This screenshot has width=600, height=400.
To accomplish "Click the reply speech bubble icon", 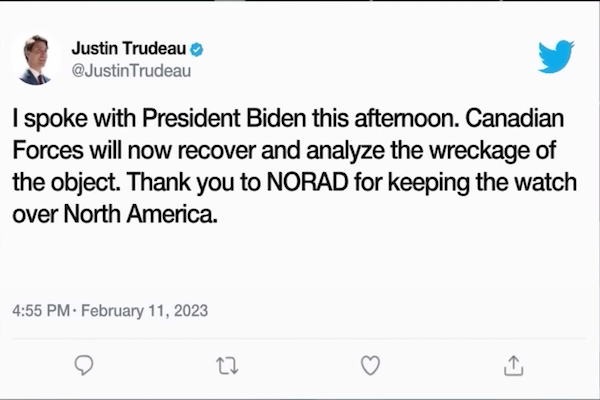I will (x=84, y=366).
